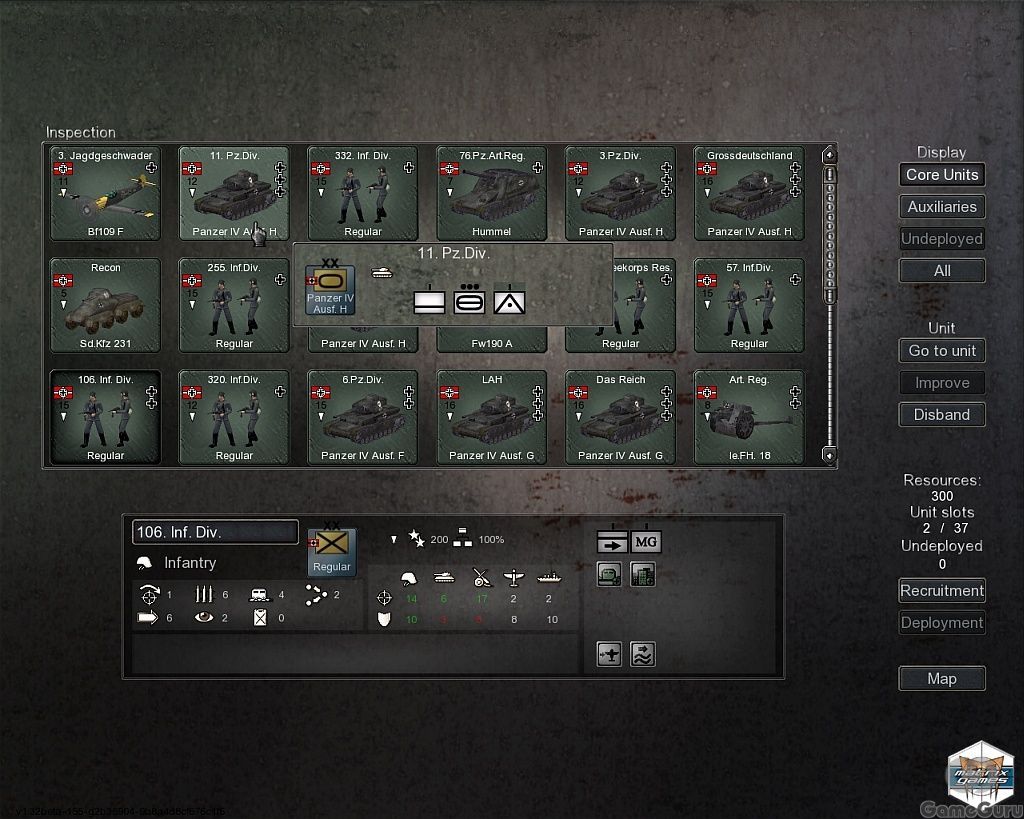Show All units in the display filter

[x=942, y=271]
